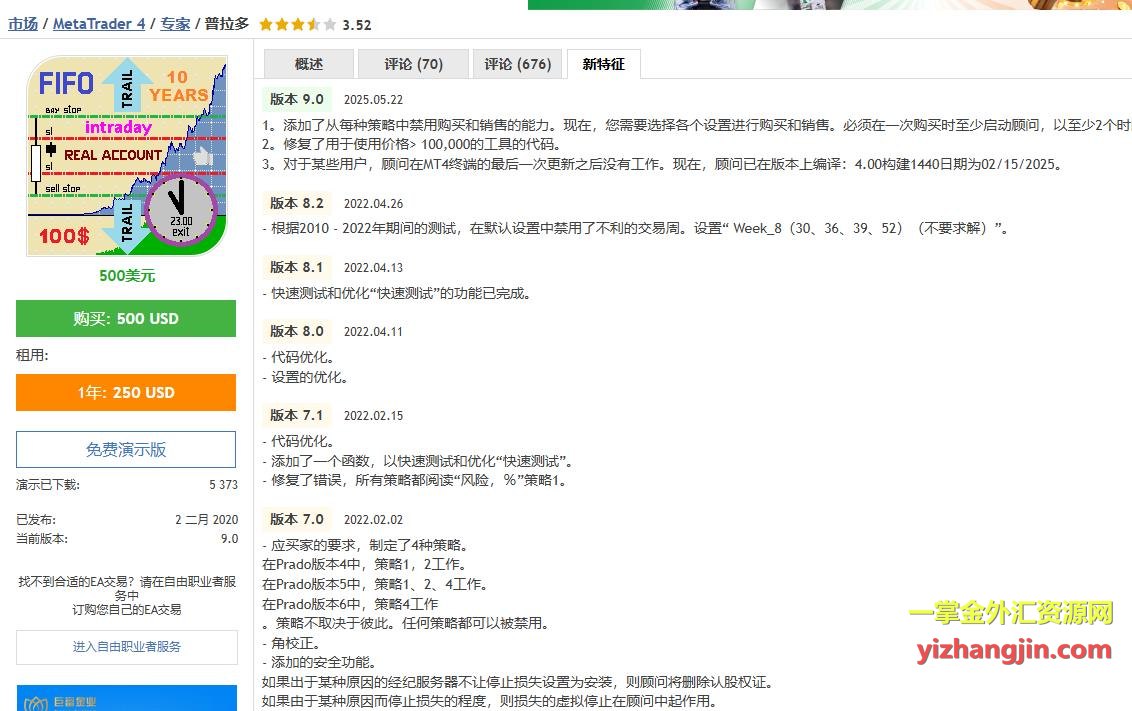Click the date 2022.04.13
The width and height of the screenshot is (1132, 711).
pyautogui.click(x=373, y=268)
